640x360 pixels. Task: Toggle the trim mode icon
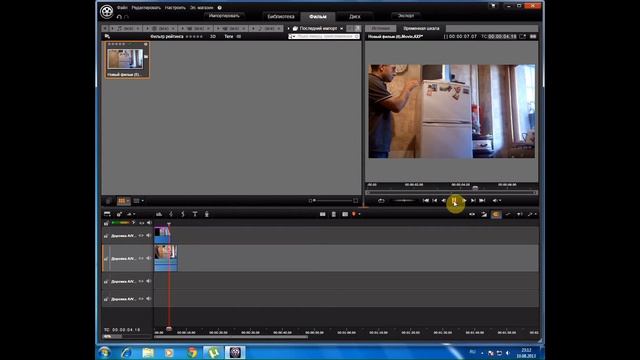(472, 214)
